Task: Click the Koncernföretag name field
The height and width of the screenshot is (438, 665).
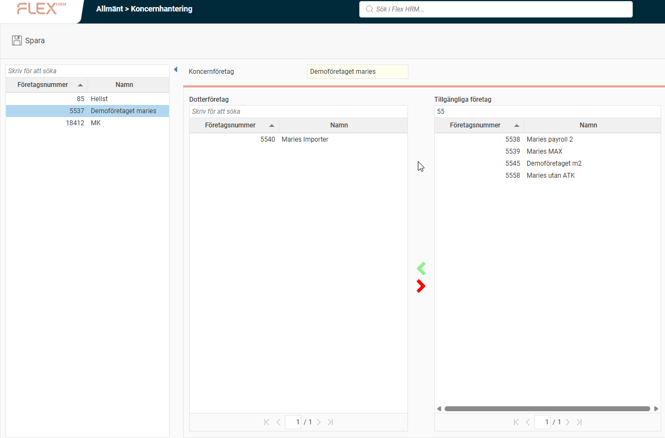Action: (357, 72)
